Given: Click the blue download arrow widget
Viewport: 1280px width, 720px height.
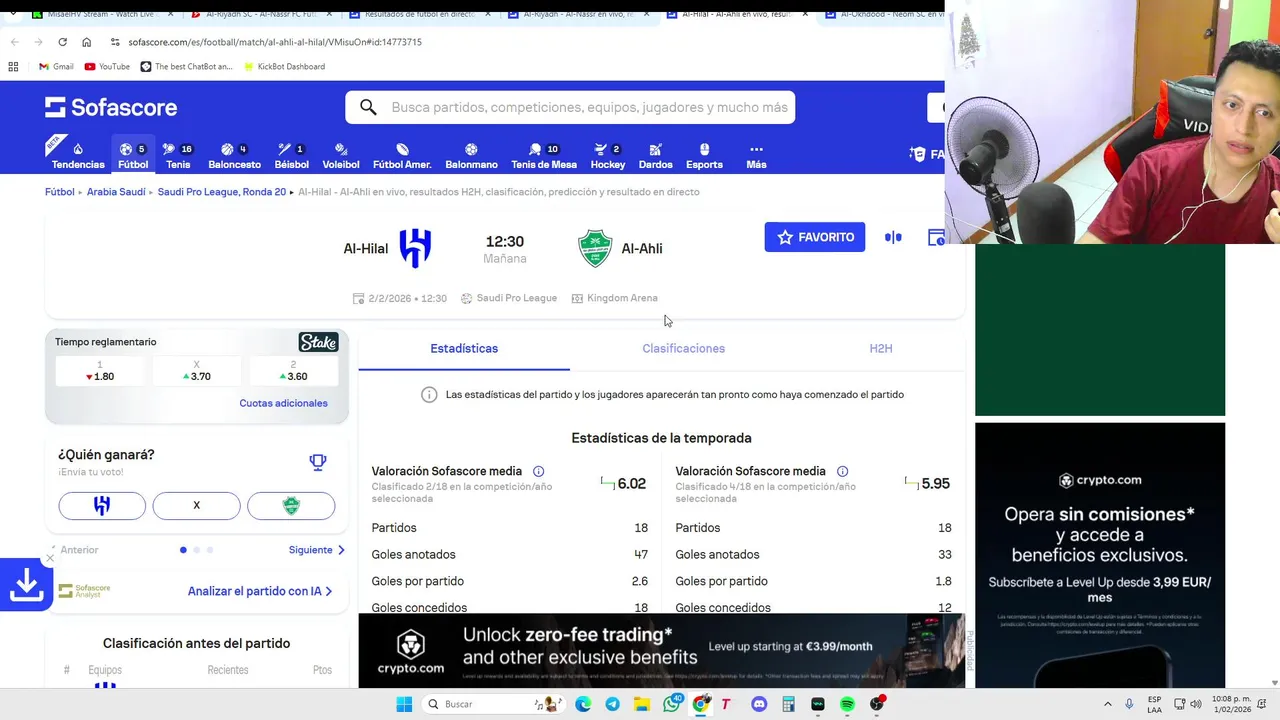Looking at the screenshot, I should point(26,585).
